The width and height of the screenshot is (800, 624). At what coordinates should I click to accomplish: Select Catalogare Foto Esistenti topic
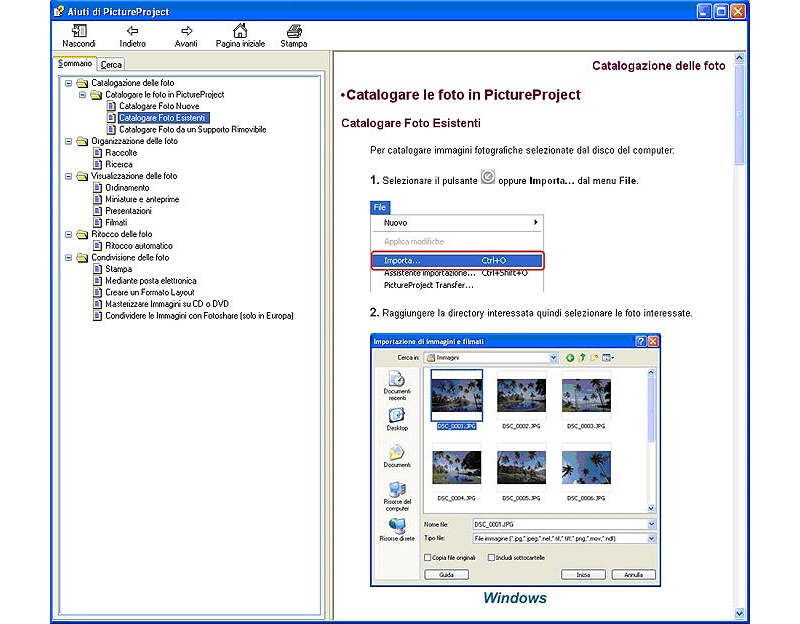click(163, 118)
